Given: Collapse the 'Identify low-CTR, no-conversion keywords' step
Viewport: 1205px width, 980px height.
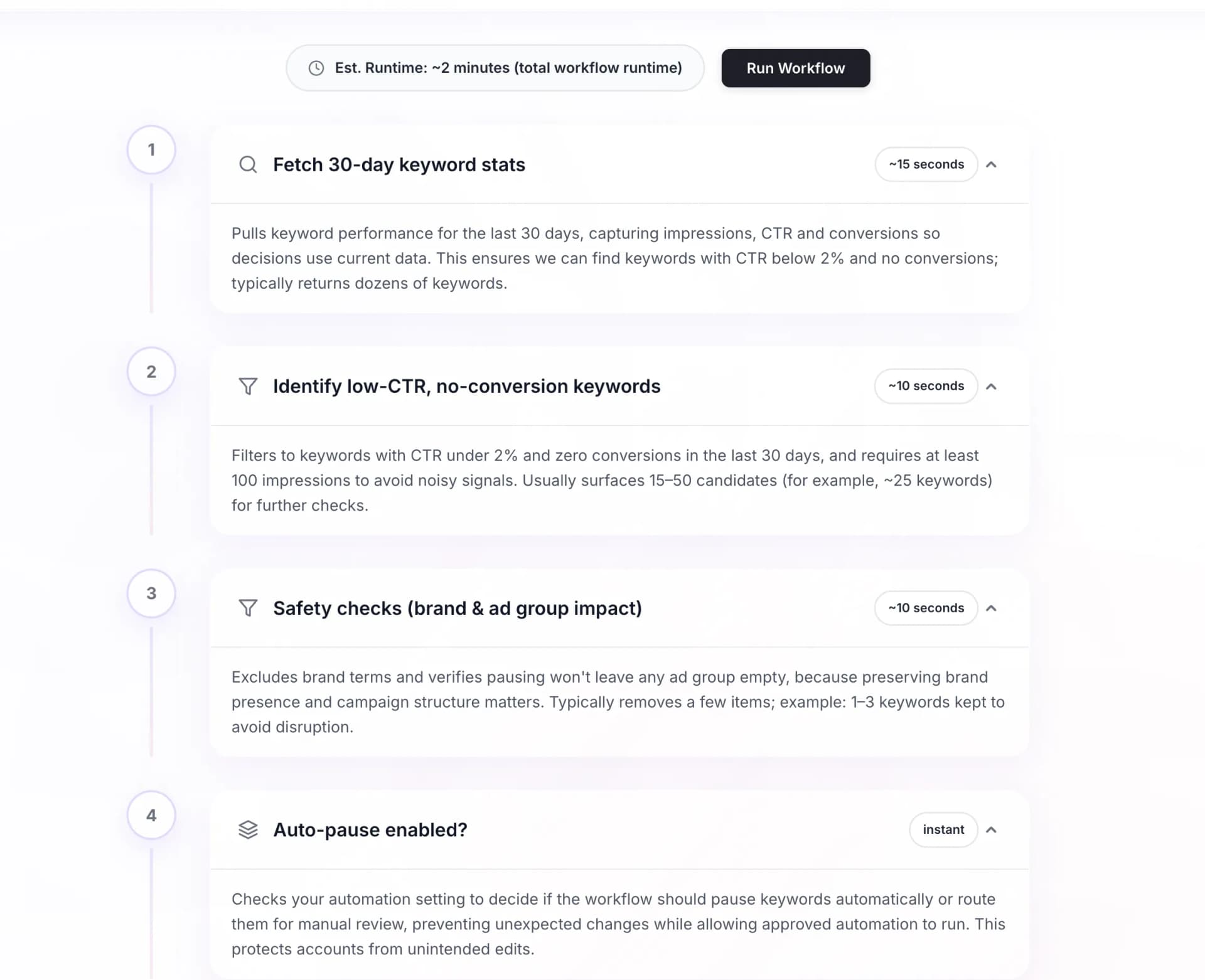Looking at the screenshot, I should click(992, 386).
